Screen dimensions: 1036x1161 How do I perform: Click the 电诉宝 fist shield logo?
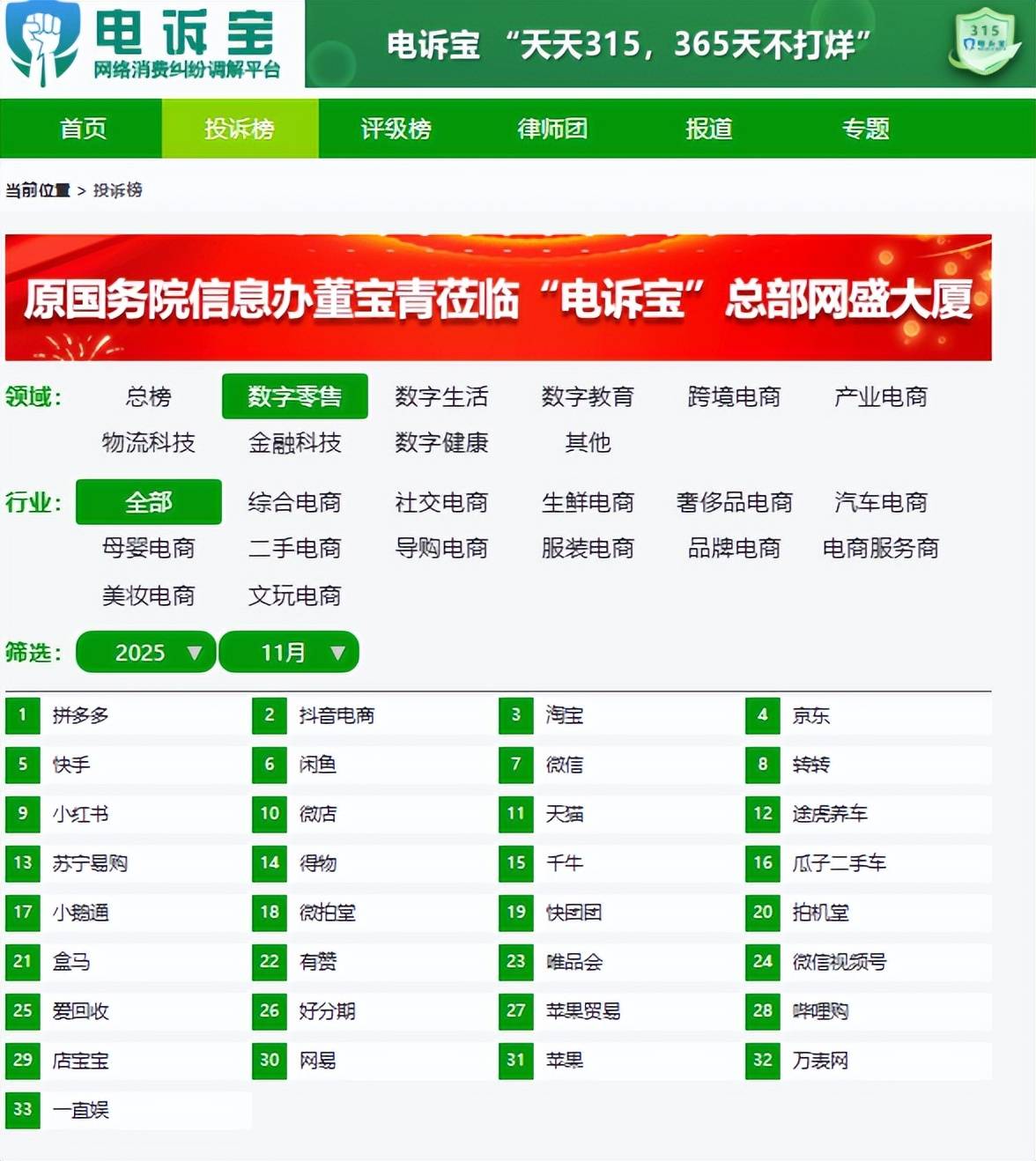[x=42, y=42]
